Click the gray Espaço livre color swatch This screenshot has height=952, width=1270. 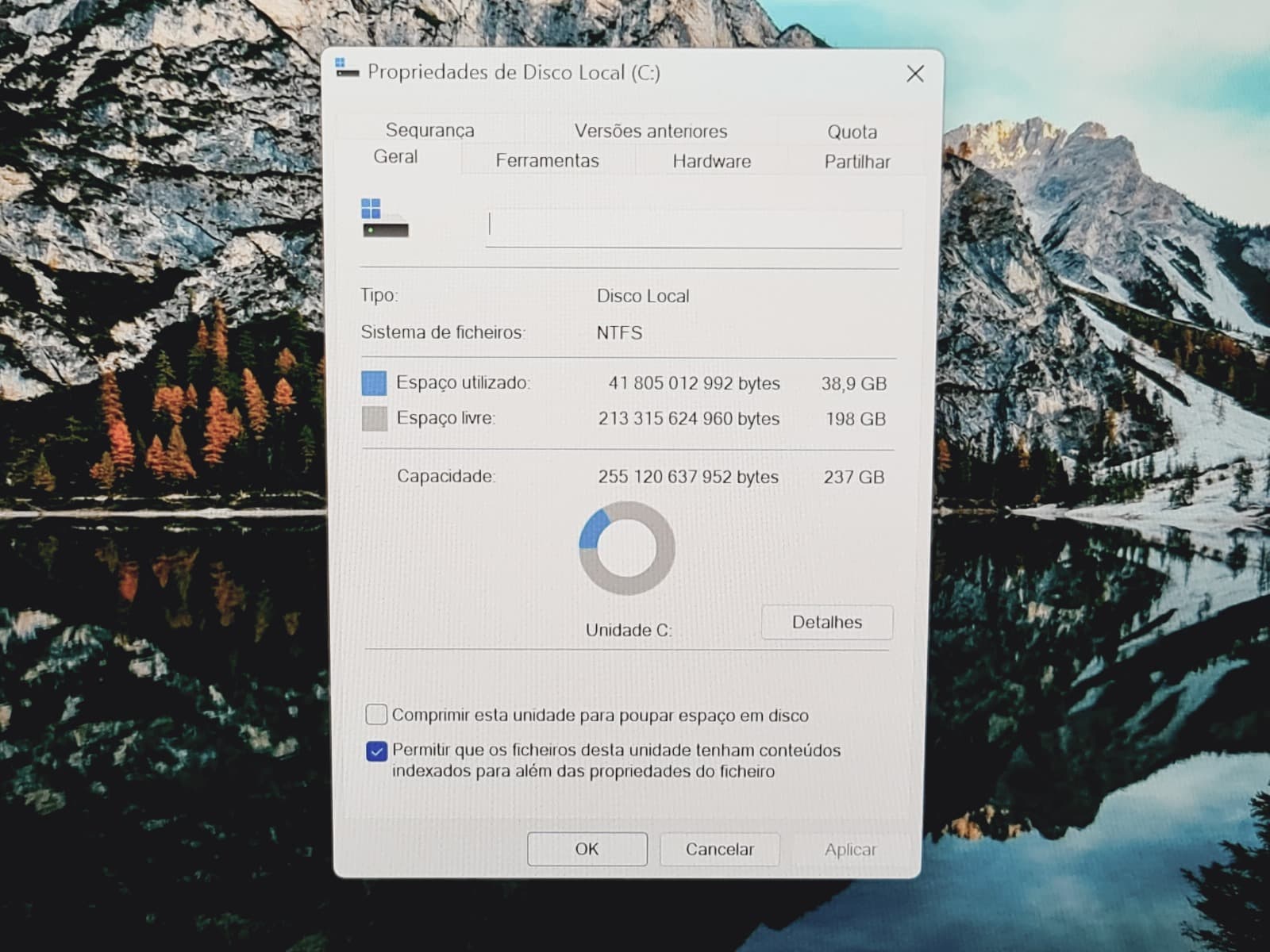[374, 418]
